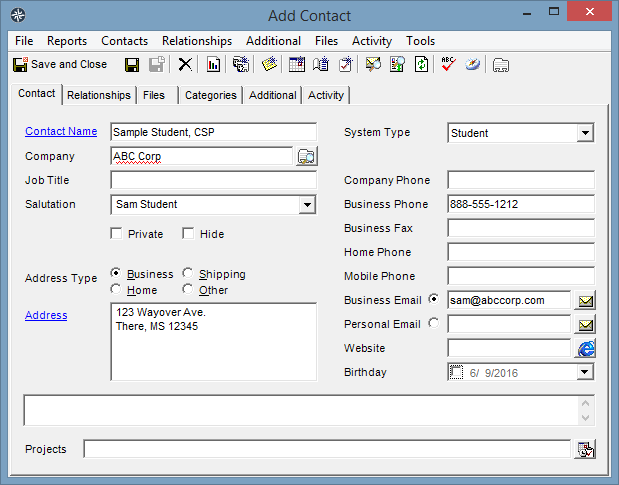Enable the Private checkbox

pyautogui.click(x=116, y=234)
